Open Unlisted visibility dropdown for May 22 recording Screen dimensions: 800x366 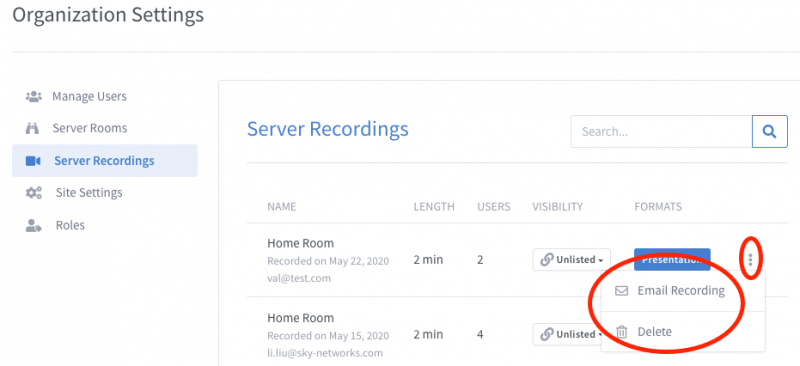pos(571,259)
